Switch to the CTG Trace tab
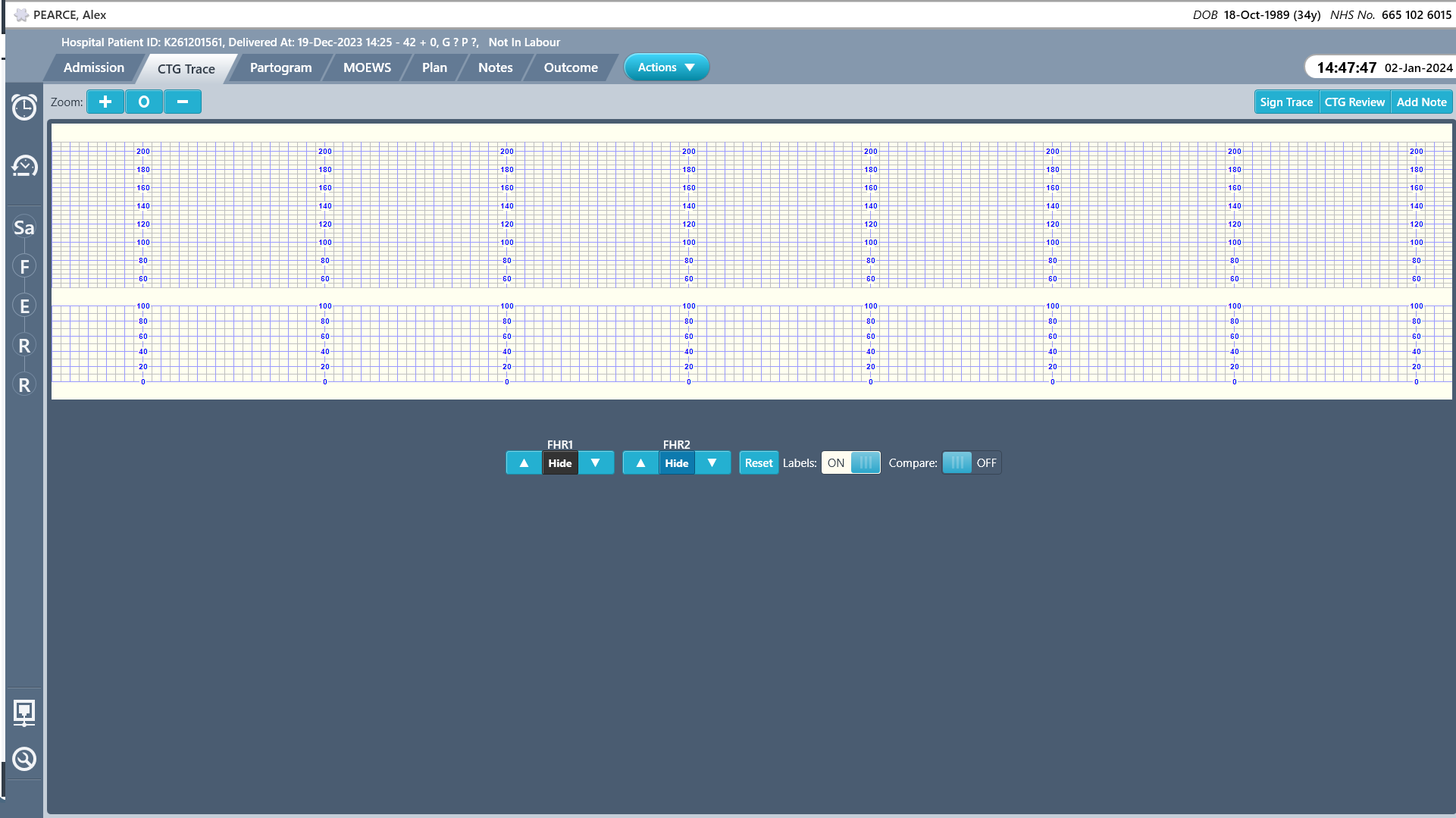The width and height of the screenshot is (1456, 818). point(186,68)
